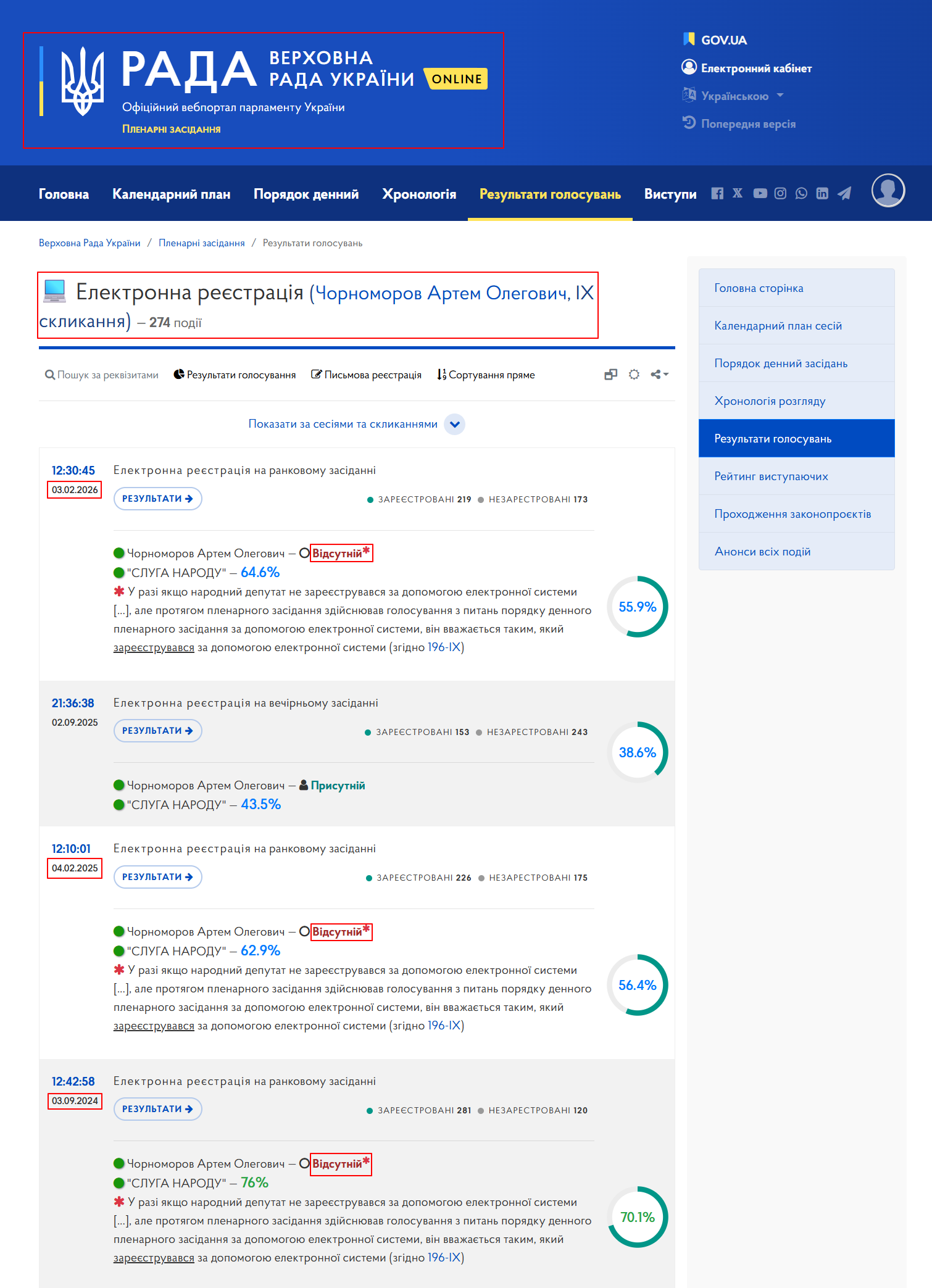Click the 70.1% circular progress indicator
Image resolution: width=932 pixels, height=1288 pixels.
(x=638, y=1217)
